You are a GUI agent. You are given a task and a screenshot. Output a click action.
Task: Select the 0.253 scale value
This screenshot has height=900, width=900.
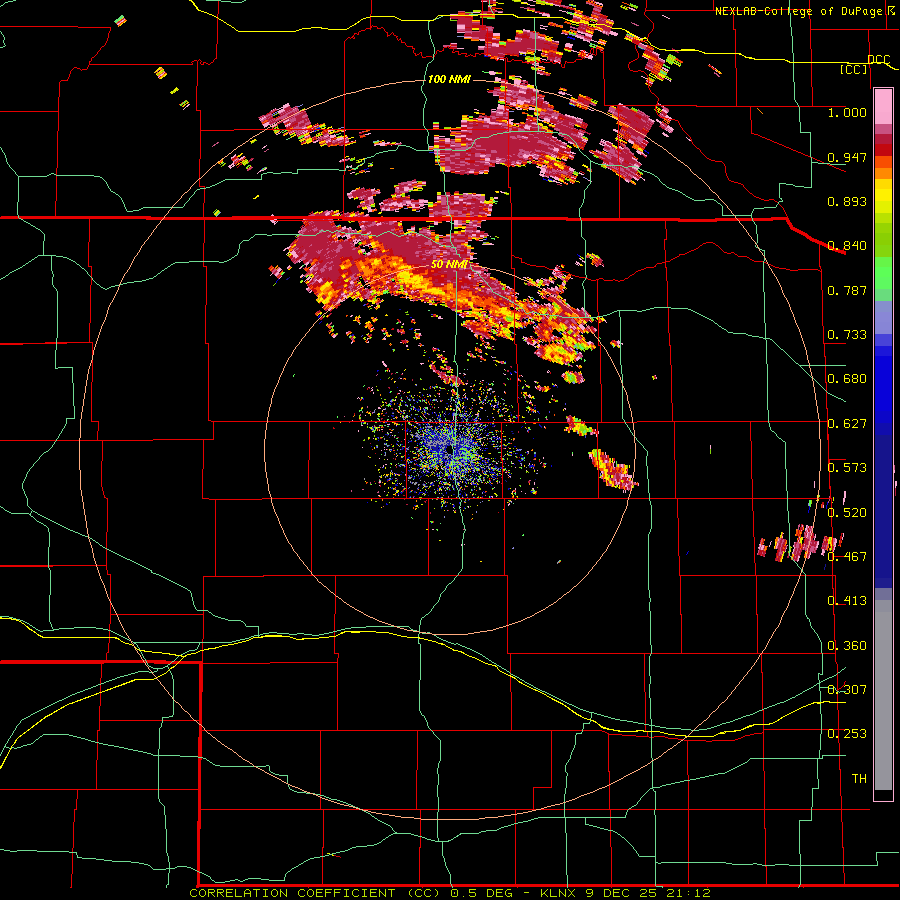[847, 733]
